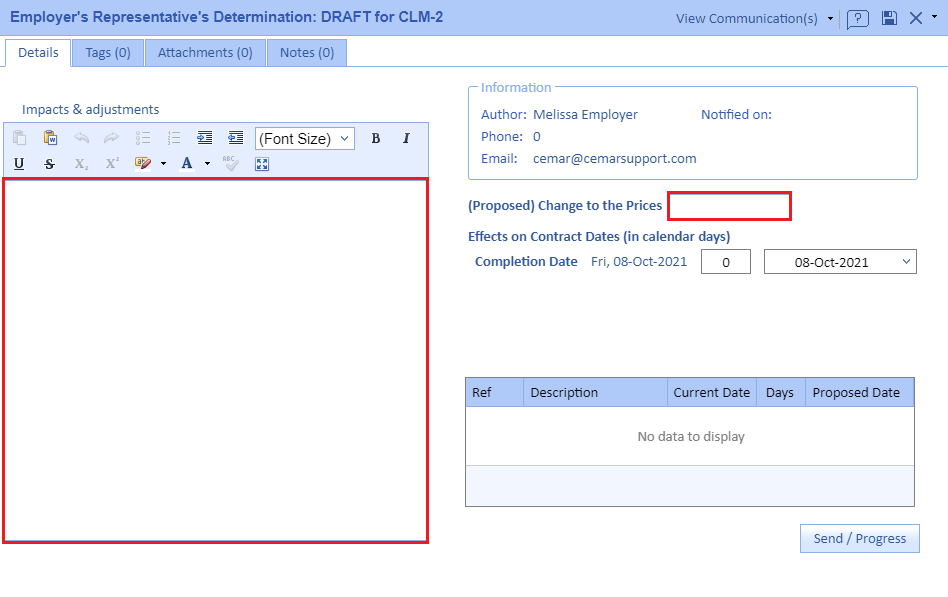
Task: Open the help question mark icon
Action: [x=857, y=19]
